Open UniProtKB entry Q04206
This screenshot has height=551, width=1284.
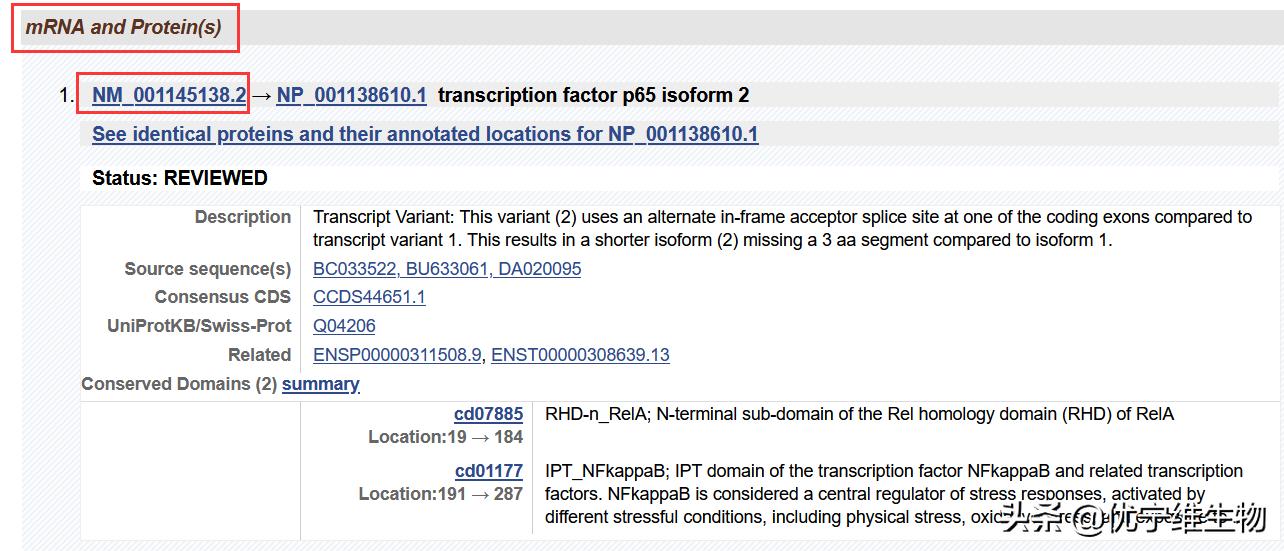[344, 326]
